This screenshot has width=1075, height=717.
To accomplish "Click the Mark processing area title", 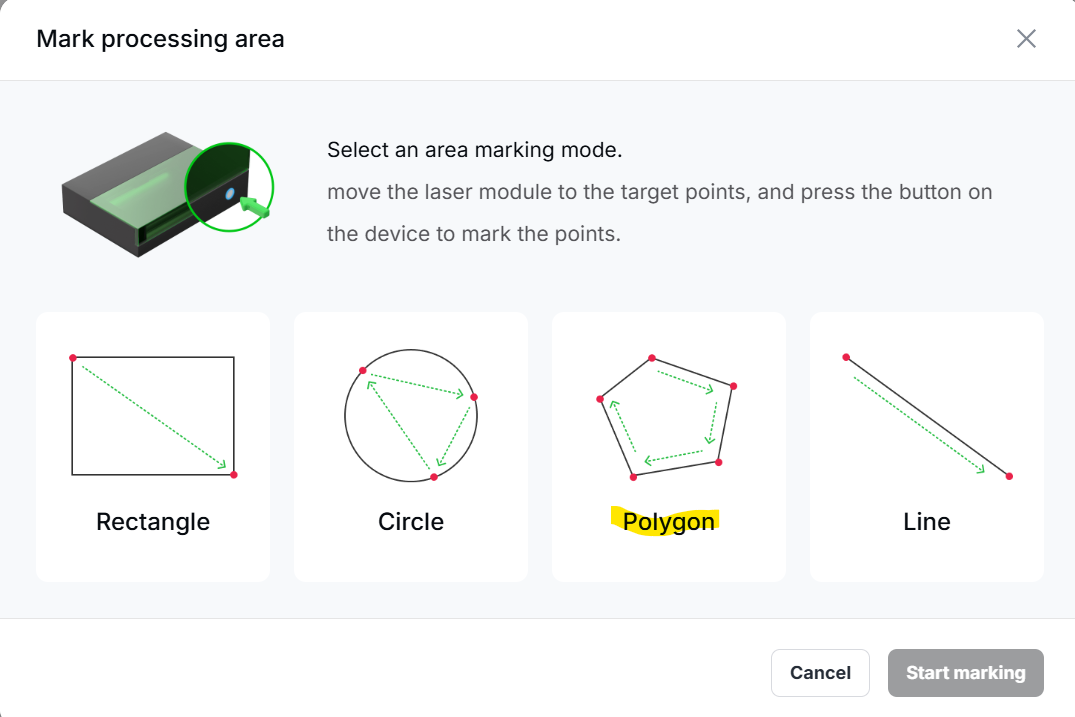I will (x=160, y=39).
